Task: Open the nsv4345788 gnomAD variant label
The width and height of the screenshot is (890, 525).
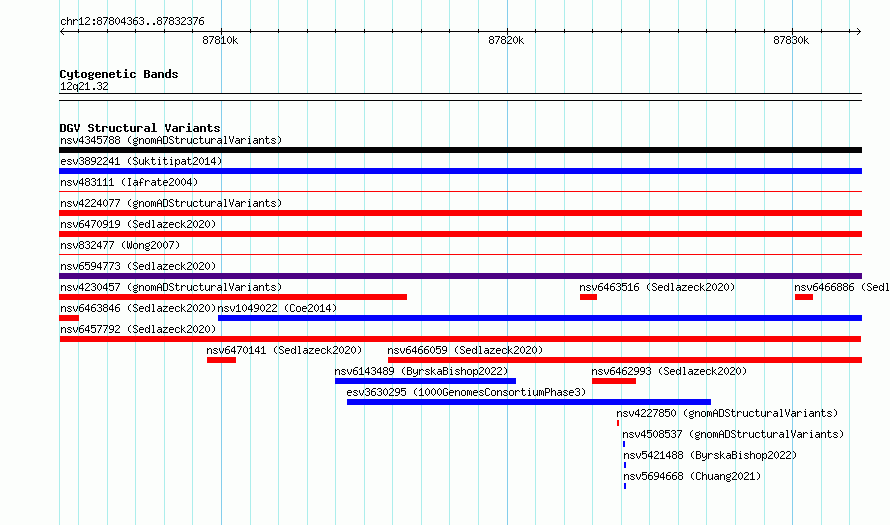Action: [171, 140]
